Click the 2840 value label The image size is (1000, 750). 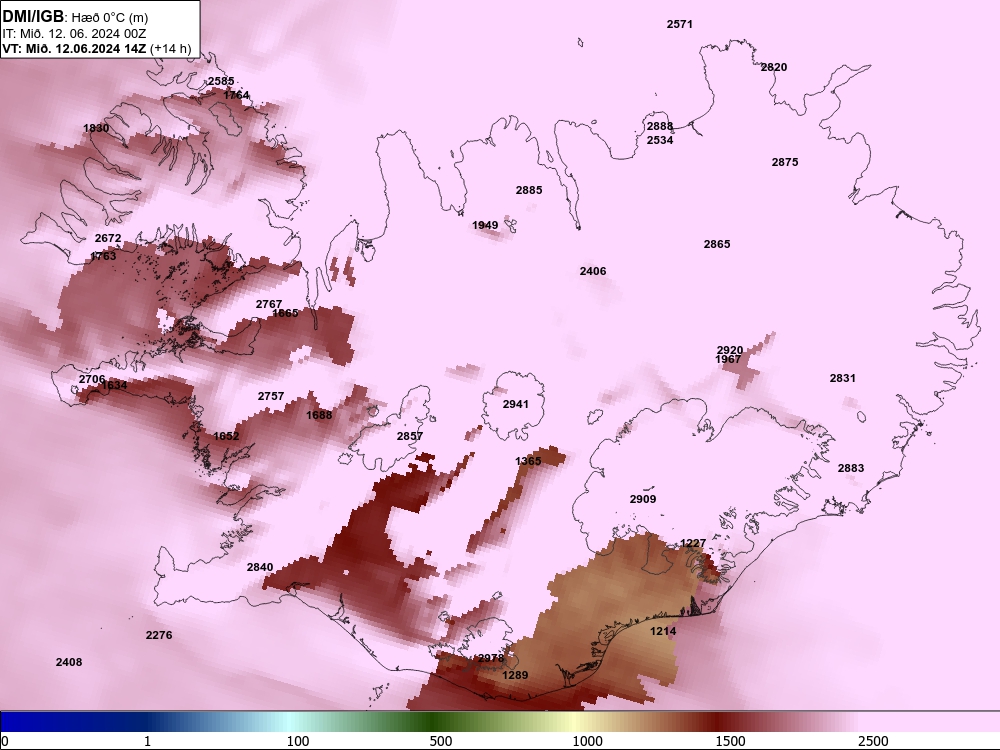tap(260, 568)
